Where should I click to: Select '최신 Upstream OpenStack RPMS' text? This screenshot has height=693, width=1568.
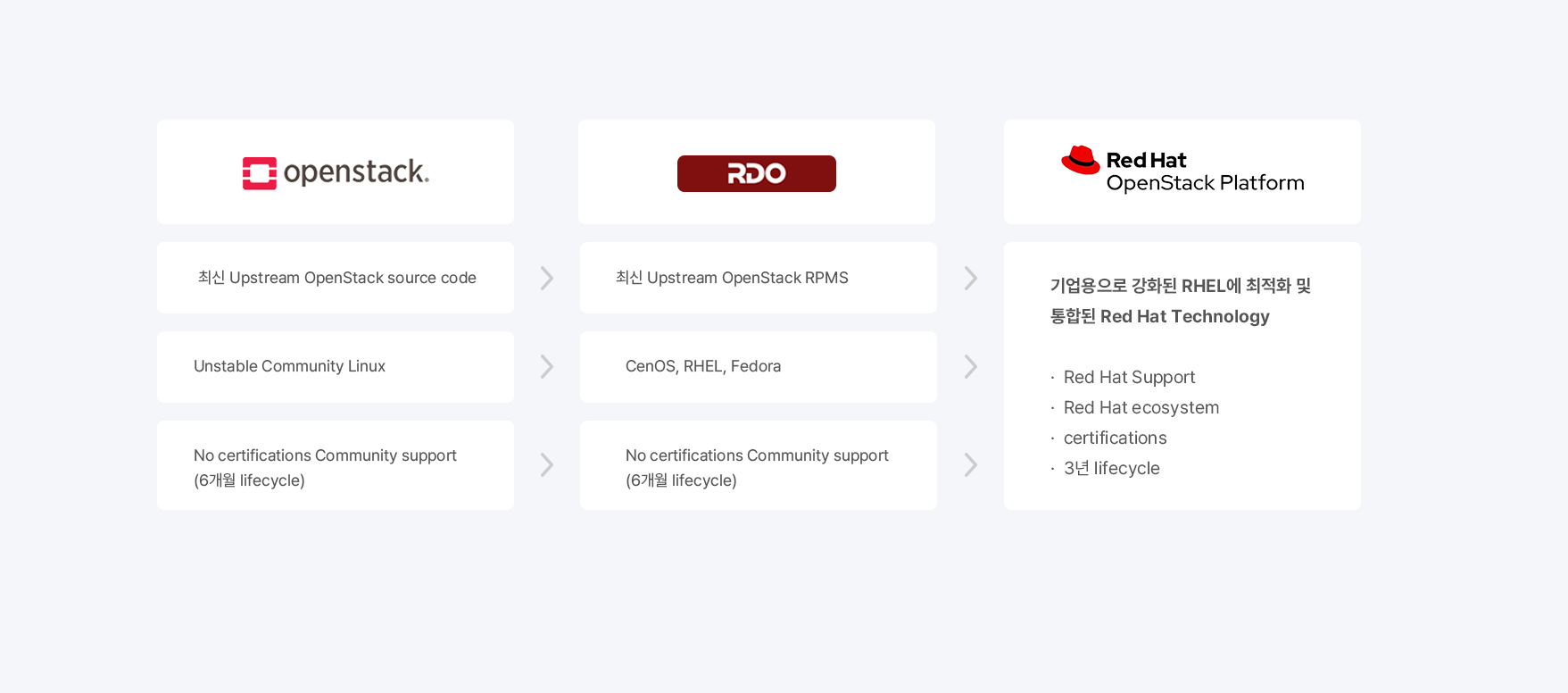[732, 278]
